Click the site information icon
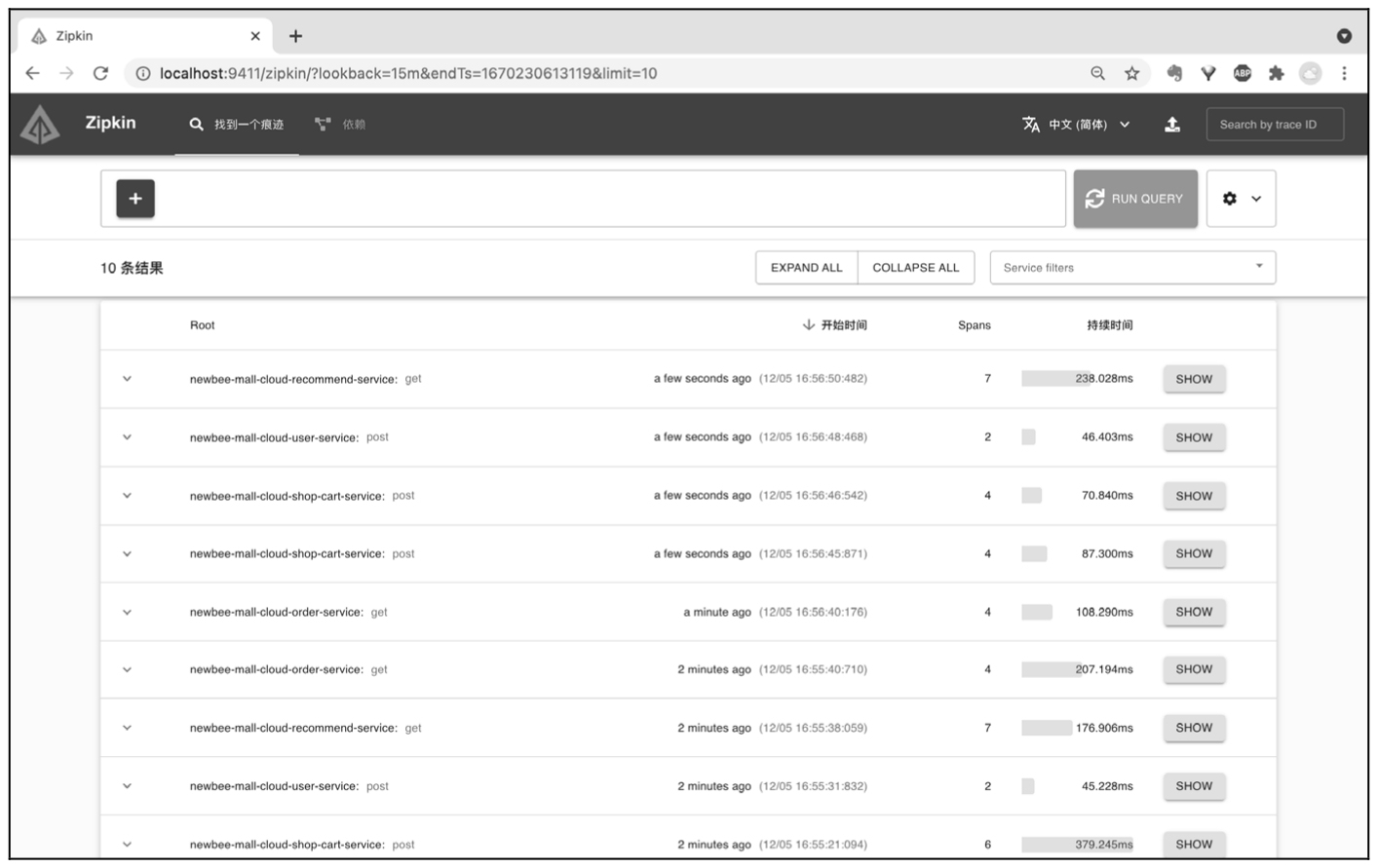Viewport: 1378px width, 868px height. click(x=143, y=73)
